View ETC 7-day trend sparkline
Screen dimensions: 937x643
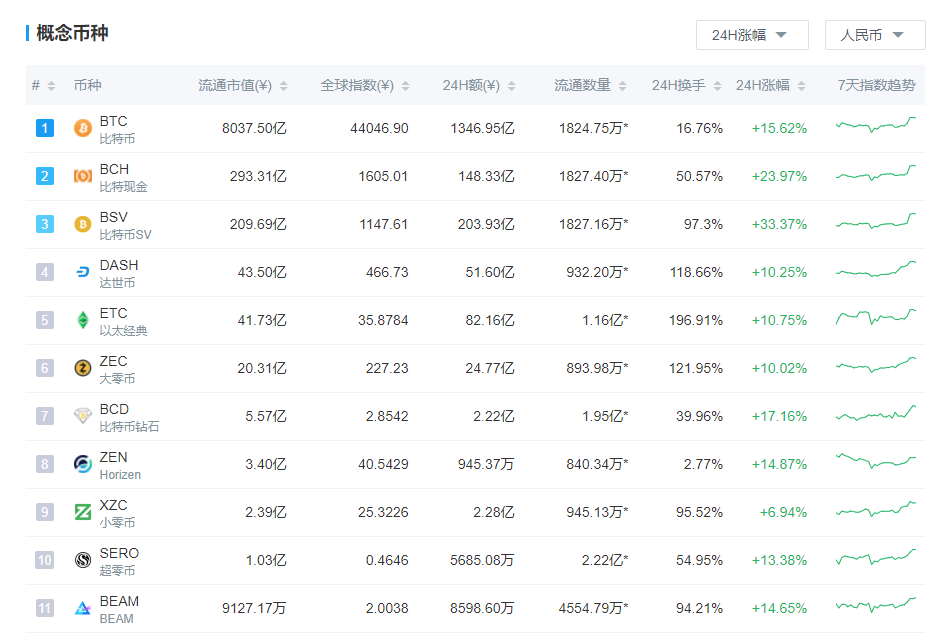(x=875, y=317)
